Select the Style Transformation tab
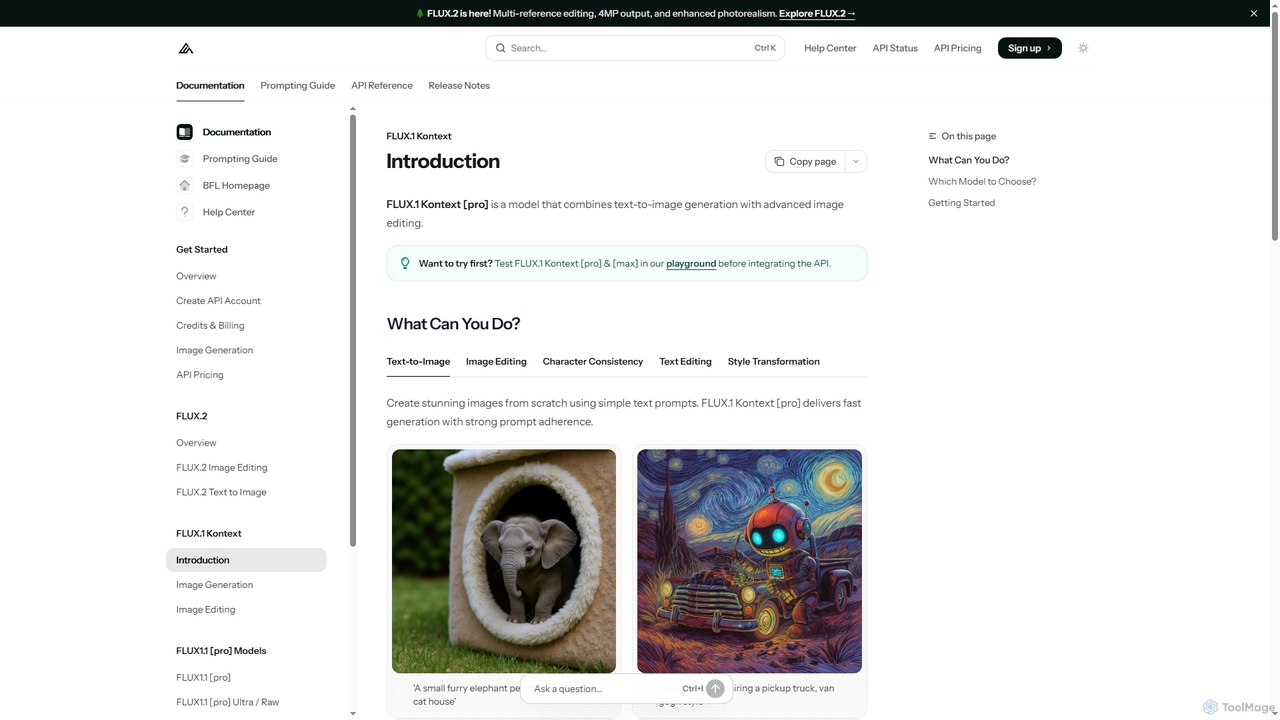Image resolution: width=1280 pixels, height=720 pixels. [x=774, y=362]
